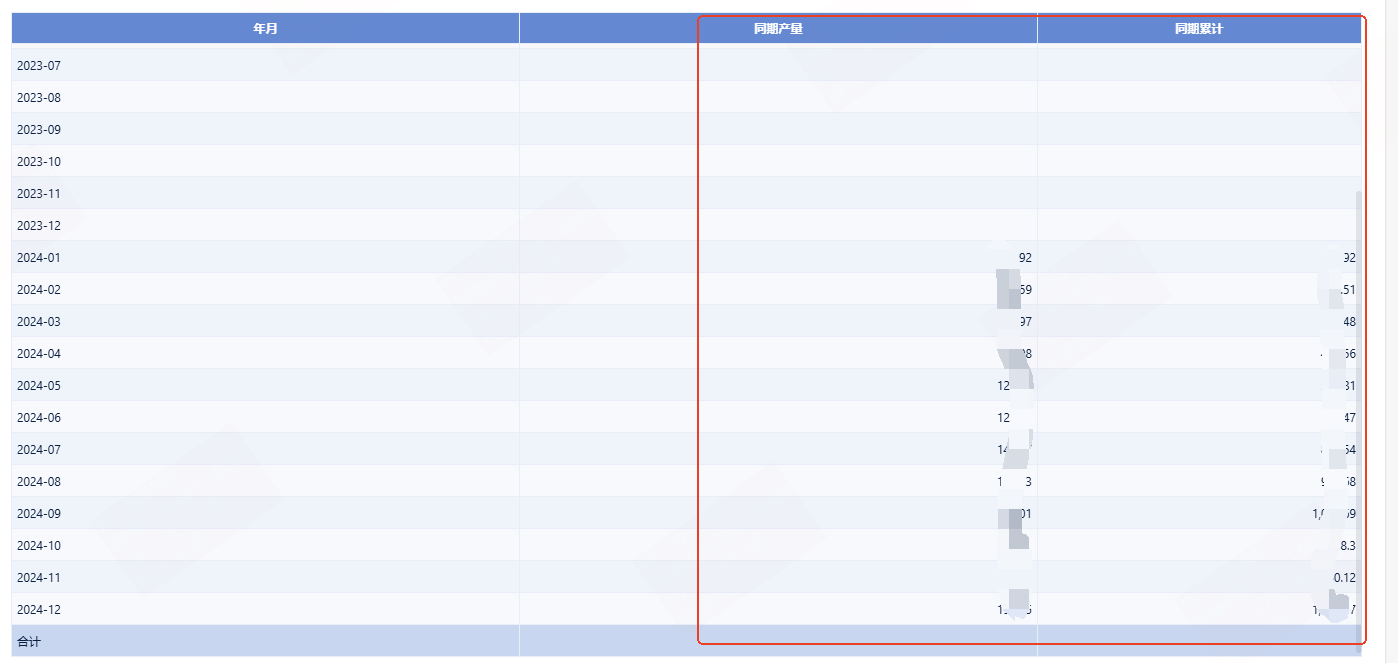Image resolution: width=1398 pixels, height=663 pixels.
Task: Click the 合计 total row label
Action: click(x=29, y=641)
